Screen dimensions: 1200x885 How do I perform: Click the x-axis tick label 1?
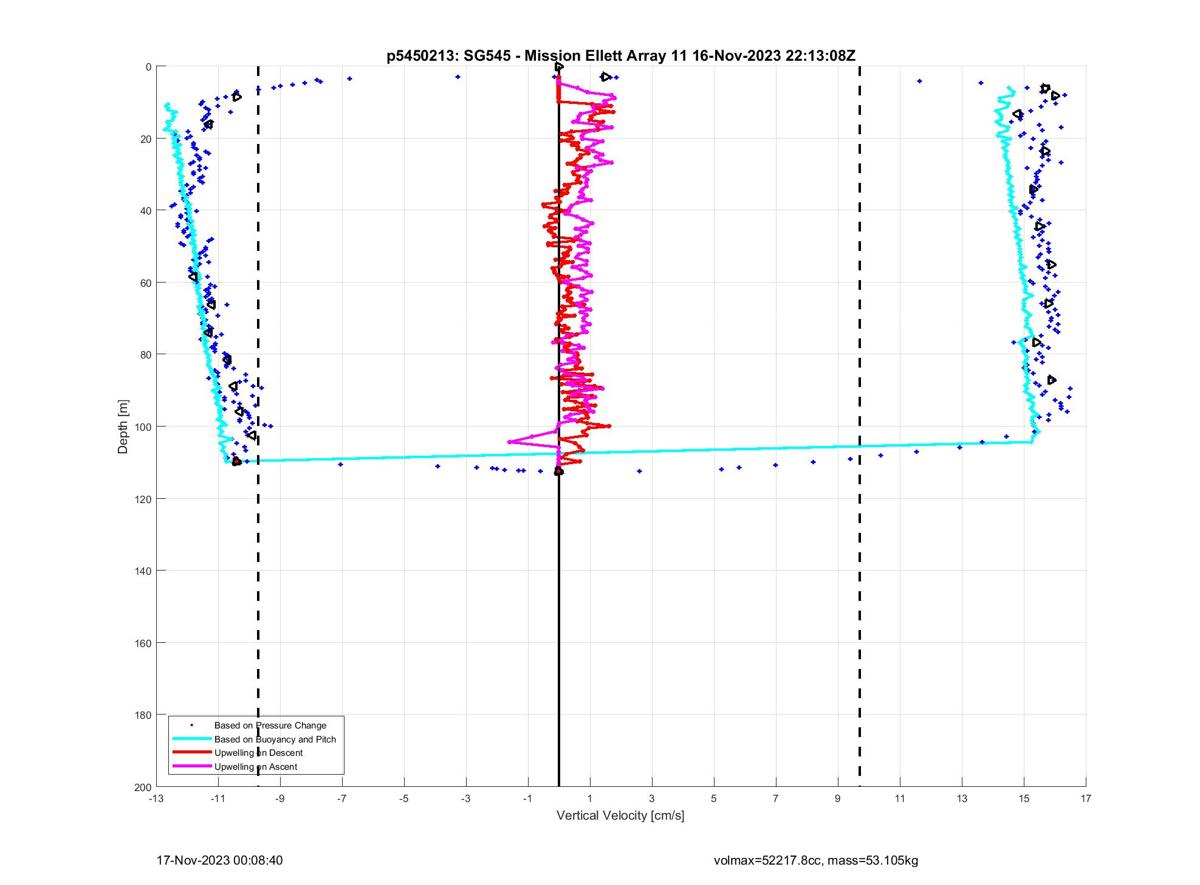[590, 798]
